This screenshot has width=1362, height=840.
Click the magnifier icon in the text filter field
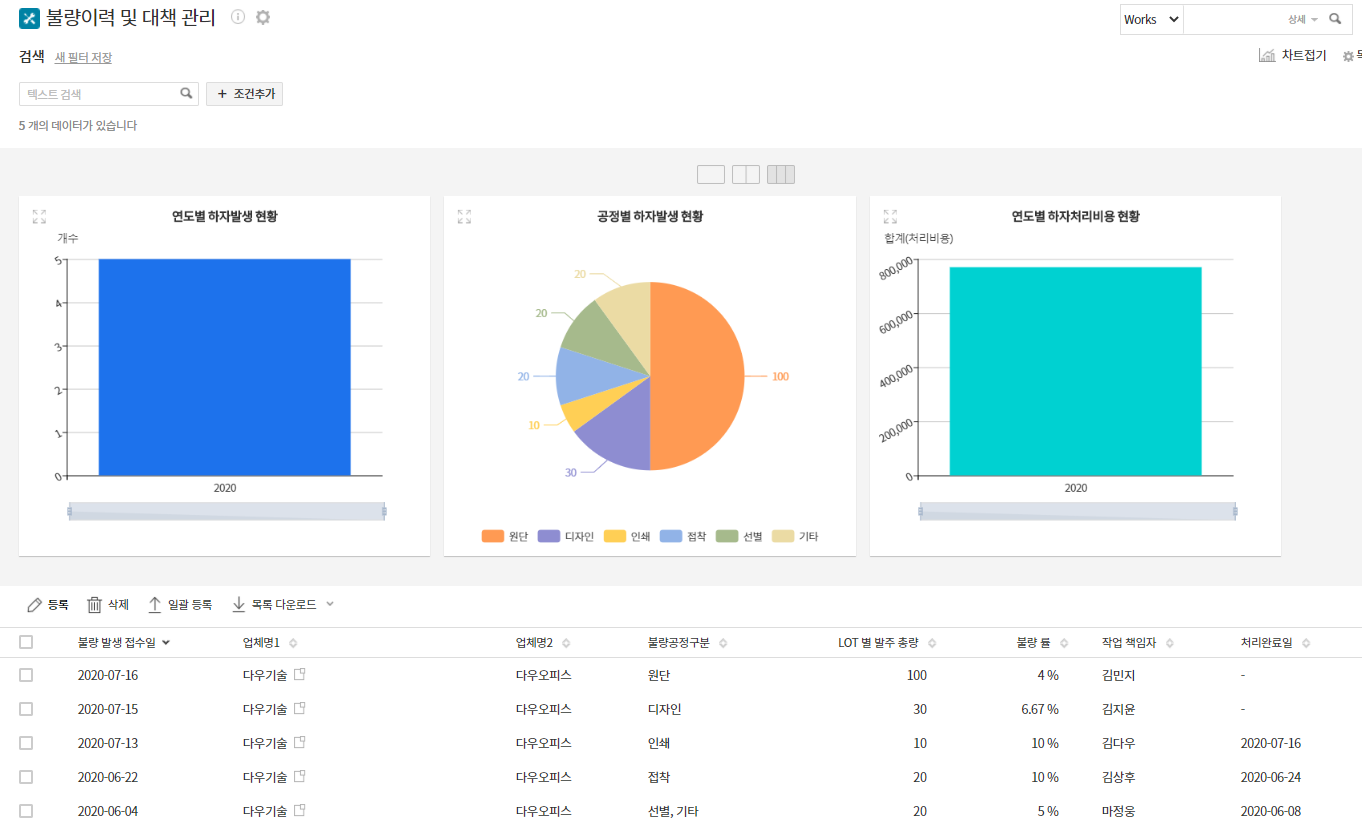186,93
